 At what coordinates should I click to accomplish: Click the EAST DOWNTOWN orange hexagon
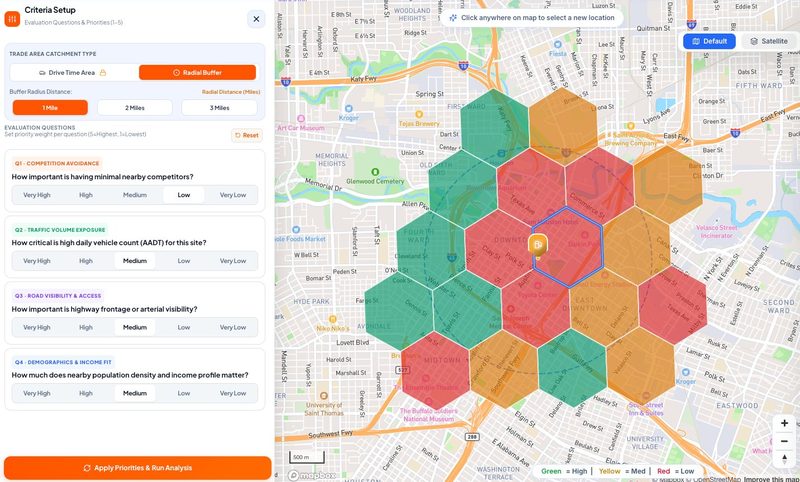point(604,306)
